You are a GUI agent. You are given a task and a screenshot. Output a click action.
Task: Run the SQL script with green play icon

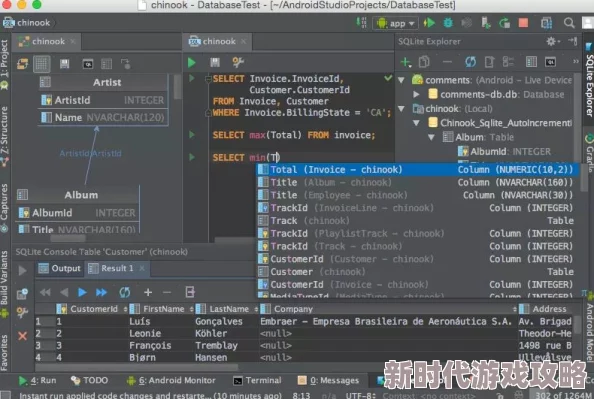pyautogui.click(x=192, y=62)
